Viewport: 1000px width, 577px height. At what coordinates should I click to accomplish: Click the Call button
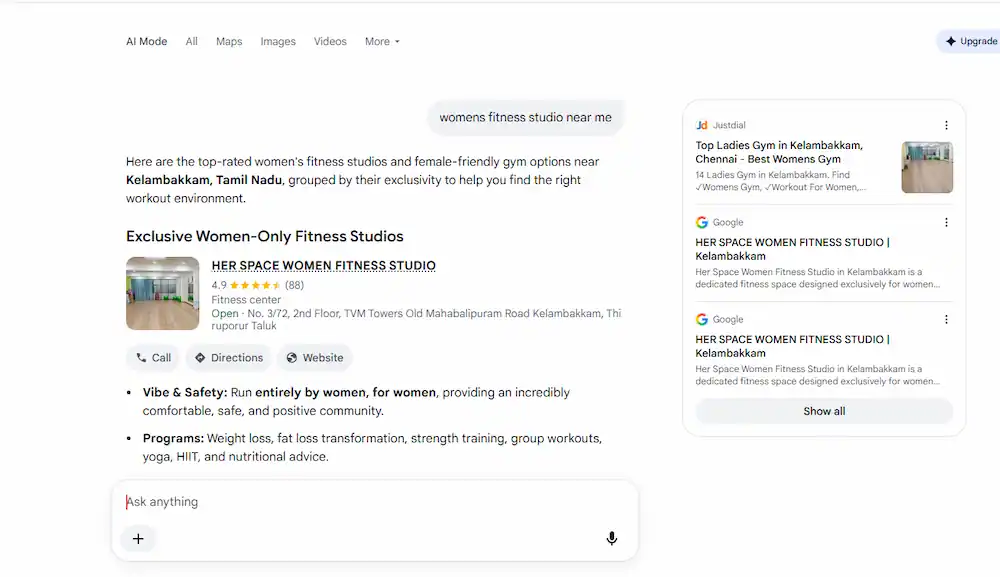[153, 358]
